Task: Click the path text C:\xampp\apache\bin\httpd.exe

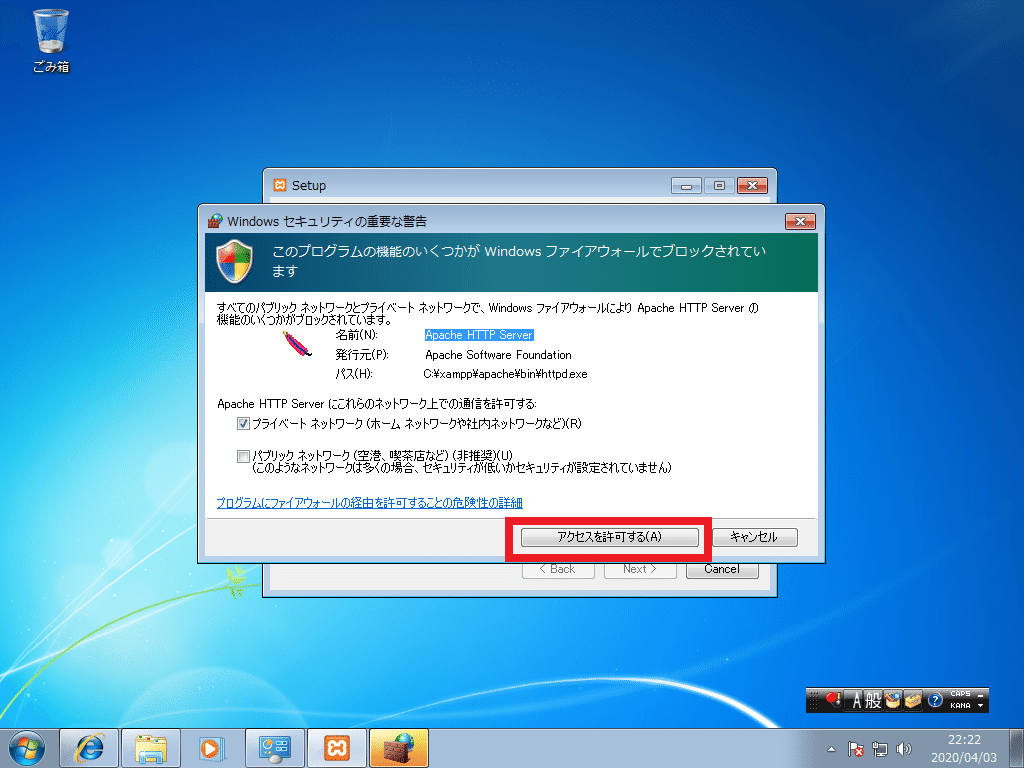Action: (x=505, y=374)
